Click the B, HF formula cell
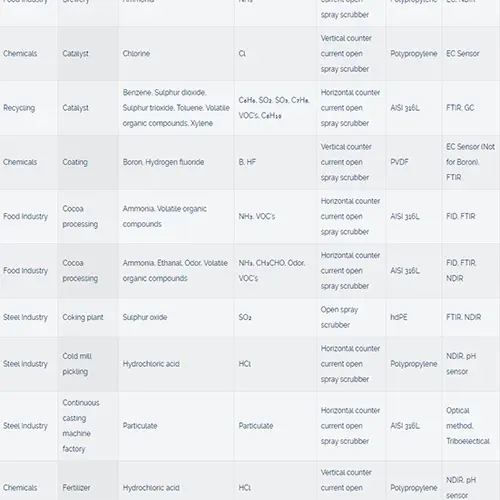This screenshot has height=500, width=500. click(x=275, y=162)
